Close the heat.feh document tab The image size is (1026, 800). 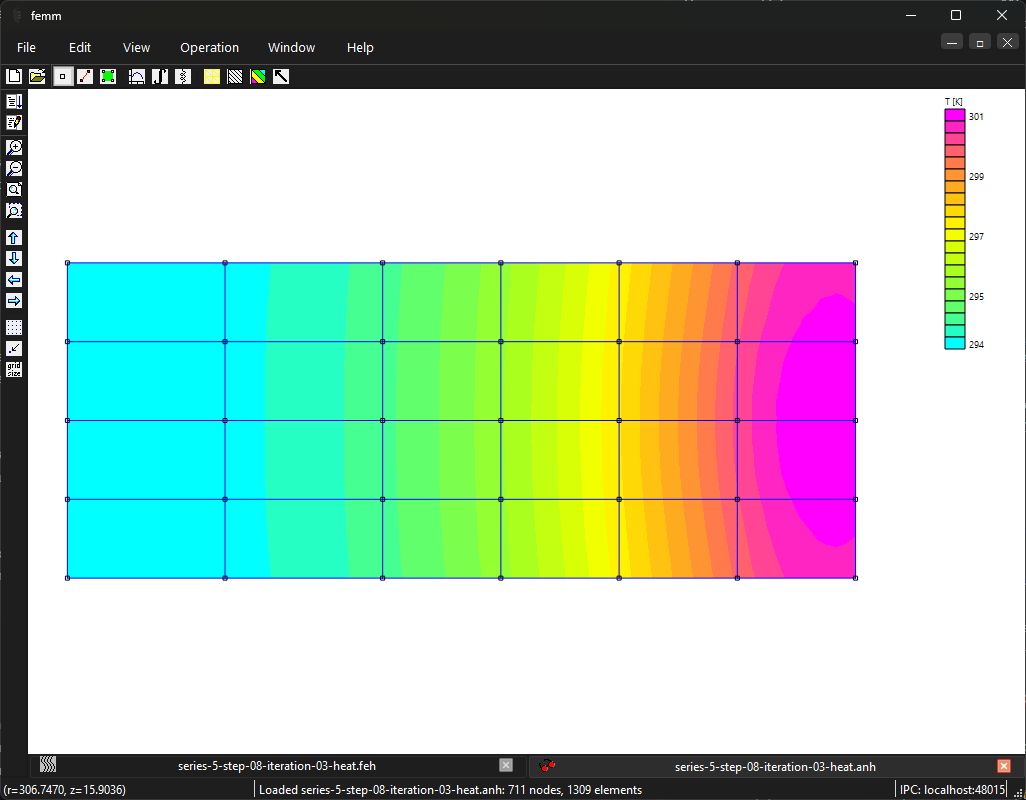506,765
